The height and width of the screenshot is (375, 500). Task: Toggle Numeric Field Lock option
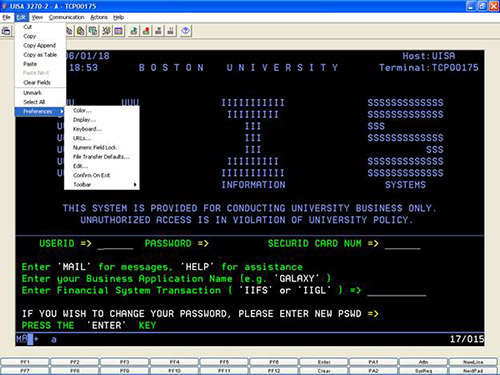[x=102, y=147]
